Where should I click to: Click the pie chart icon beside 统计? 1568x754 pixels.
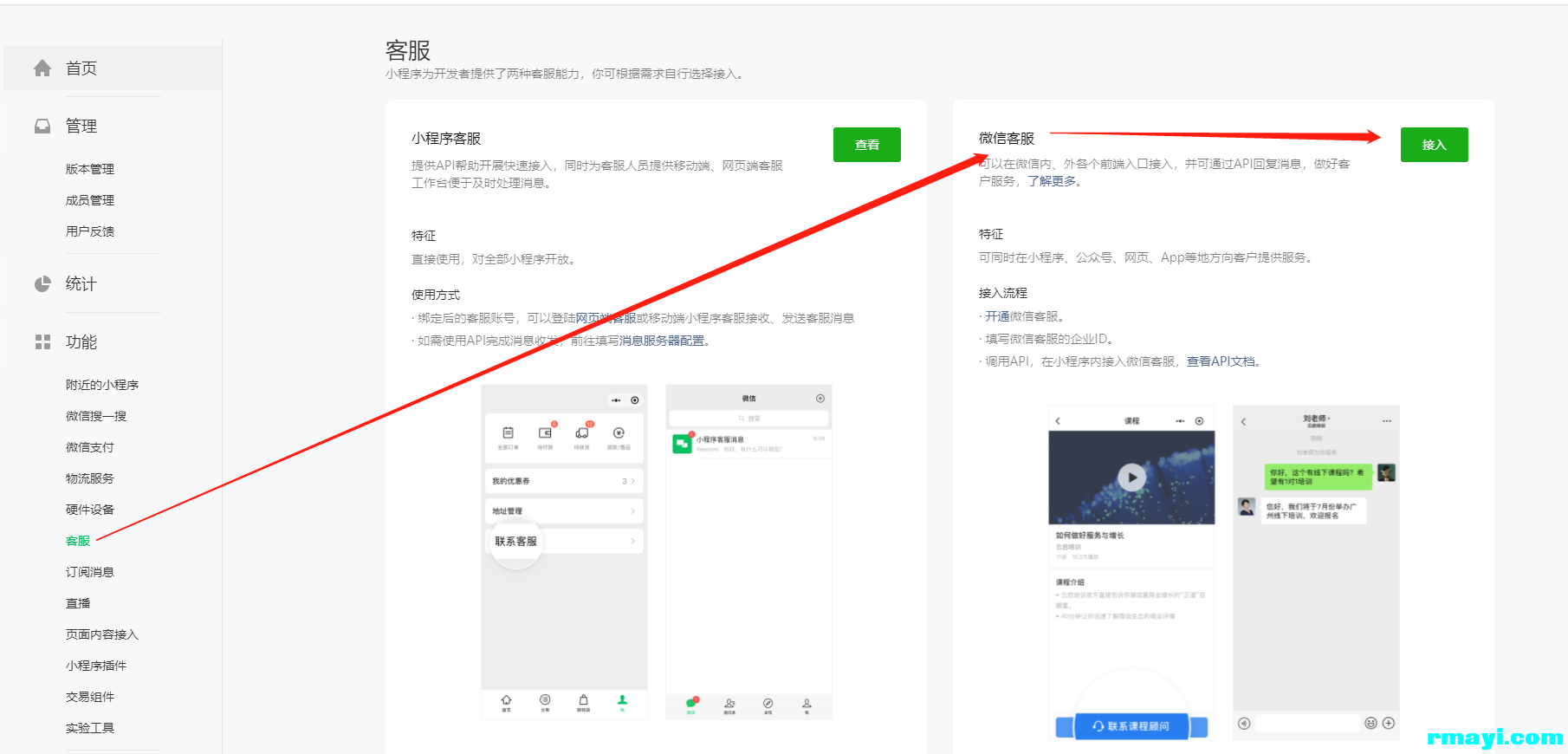tap(42, 284)
